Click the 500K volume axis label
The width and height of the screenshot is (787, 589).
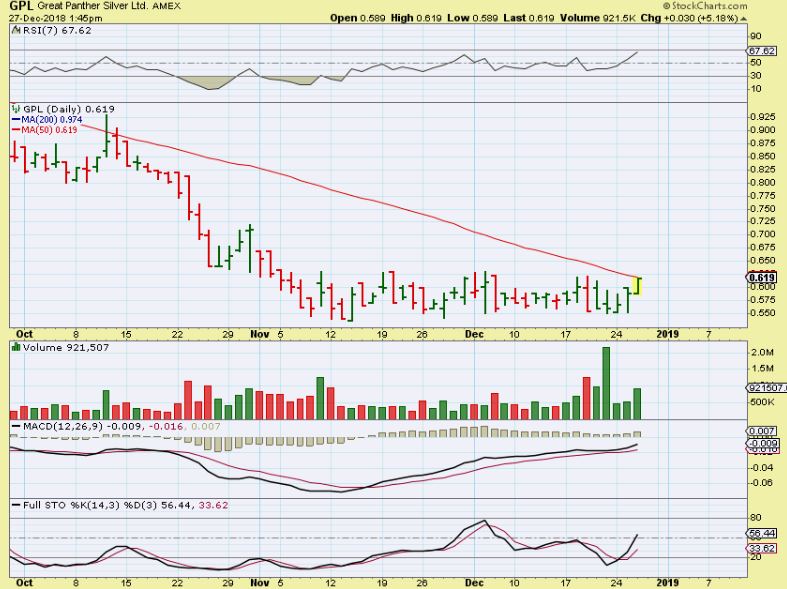762,402
